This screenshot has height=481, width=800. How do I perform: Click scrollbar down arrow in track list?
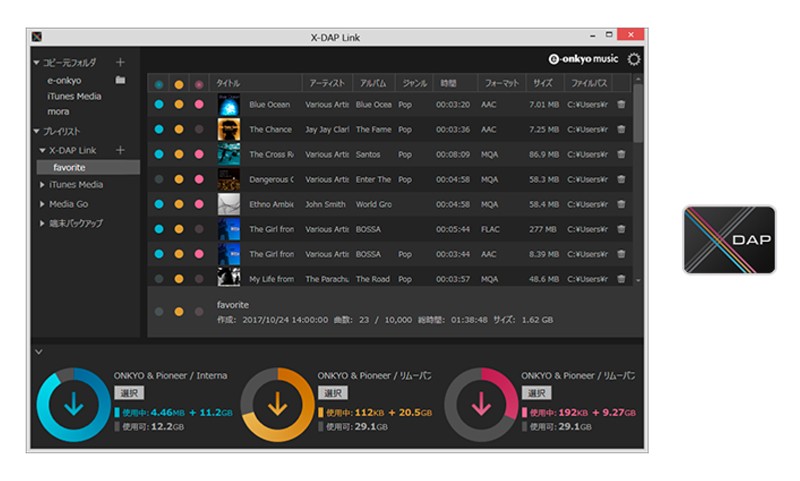tap(638, 281)
